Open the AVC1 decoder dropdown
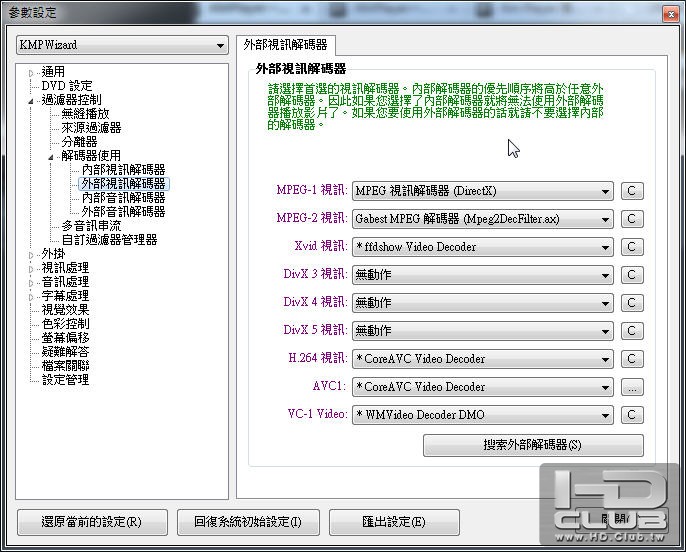Screen dimensions: 686x552 point(483,387)
